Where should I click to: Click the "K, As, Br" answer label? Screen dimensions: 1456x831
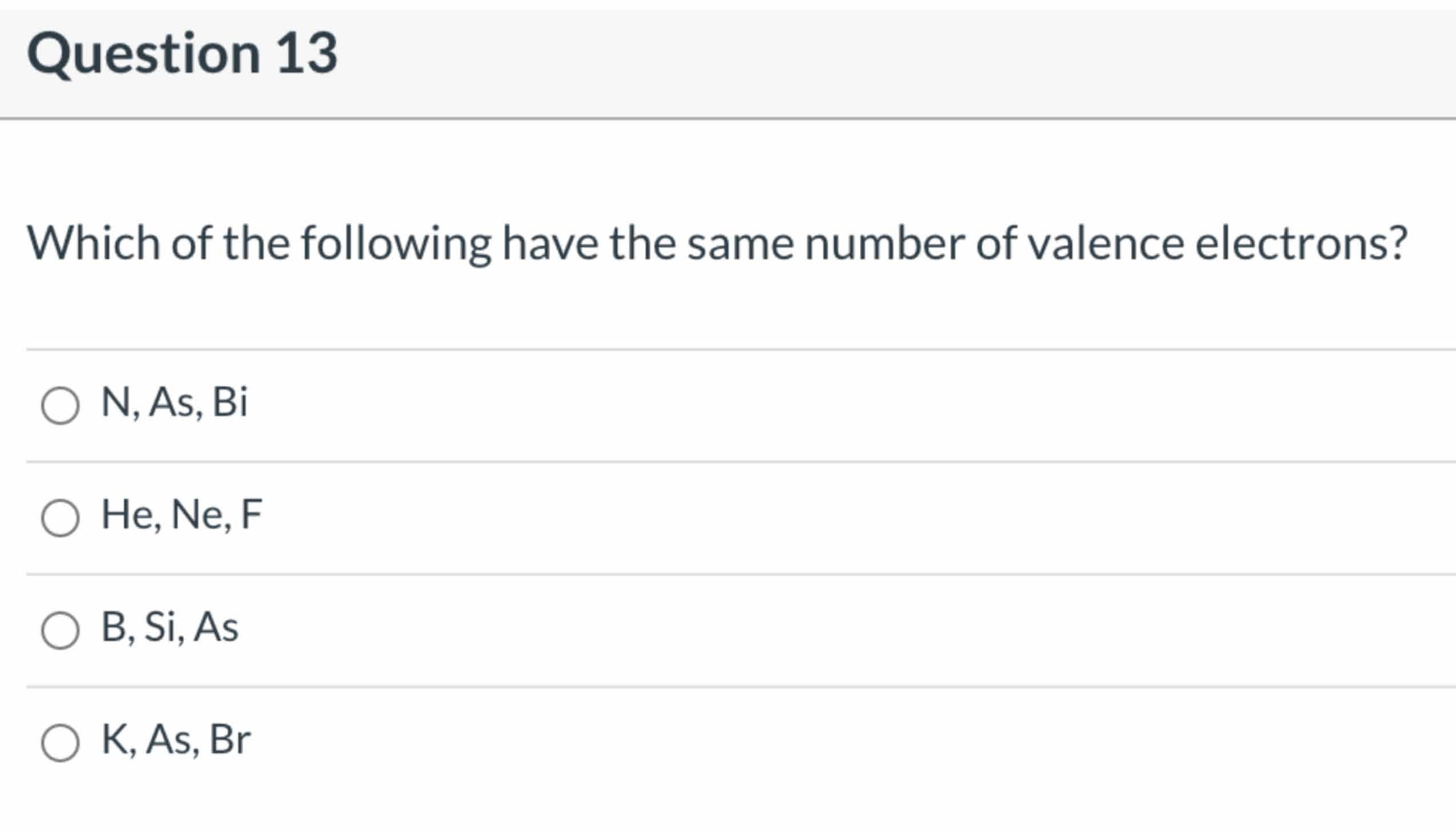(176, 740)
